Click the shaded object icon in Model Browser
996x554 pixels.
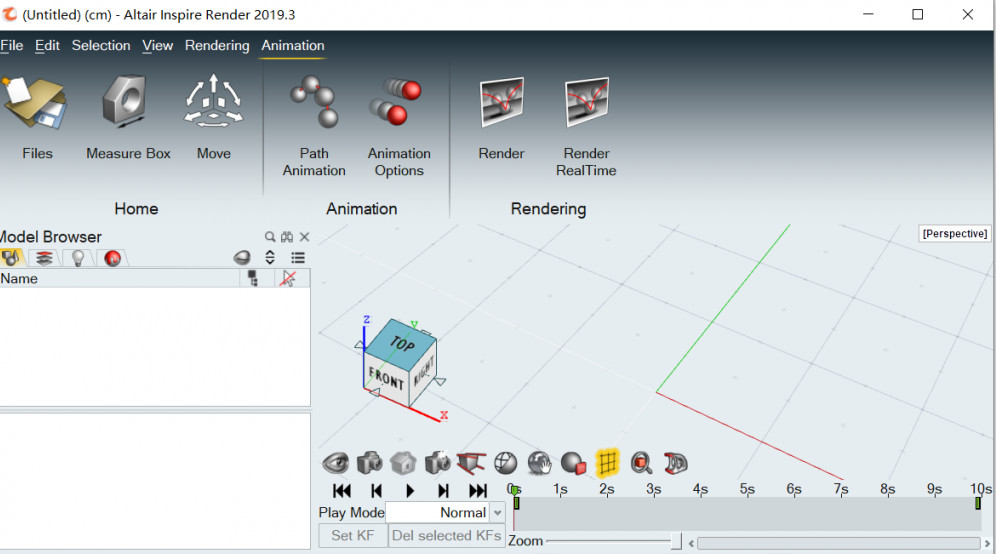(x=241, y=257)
